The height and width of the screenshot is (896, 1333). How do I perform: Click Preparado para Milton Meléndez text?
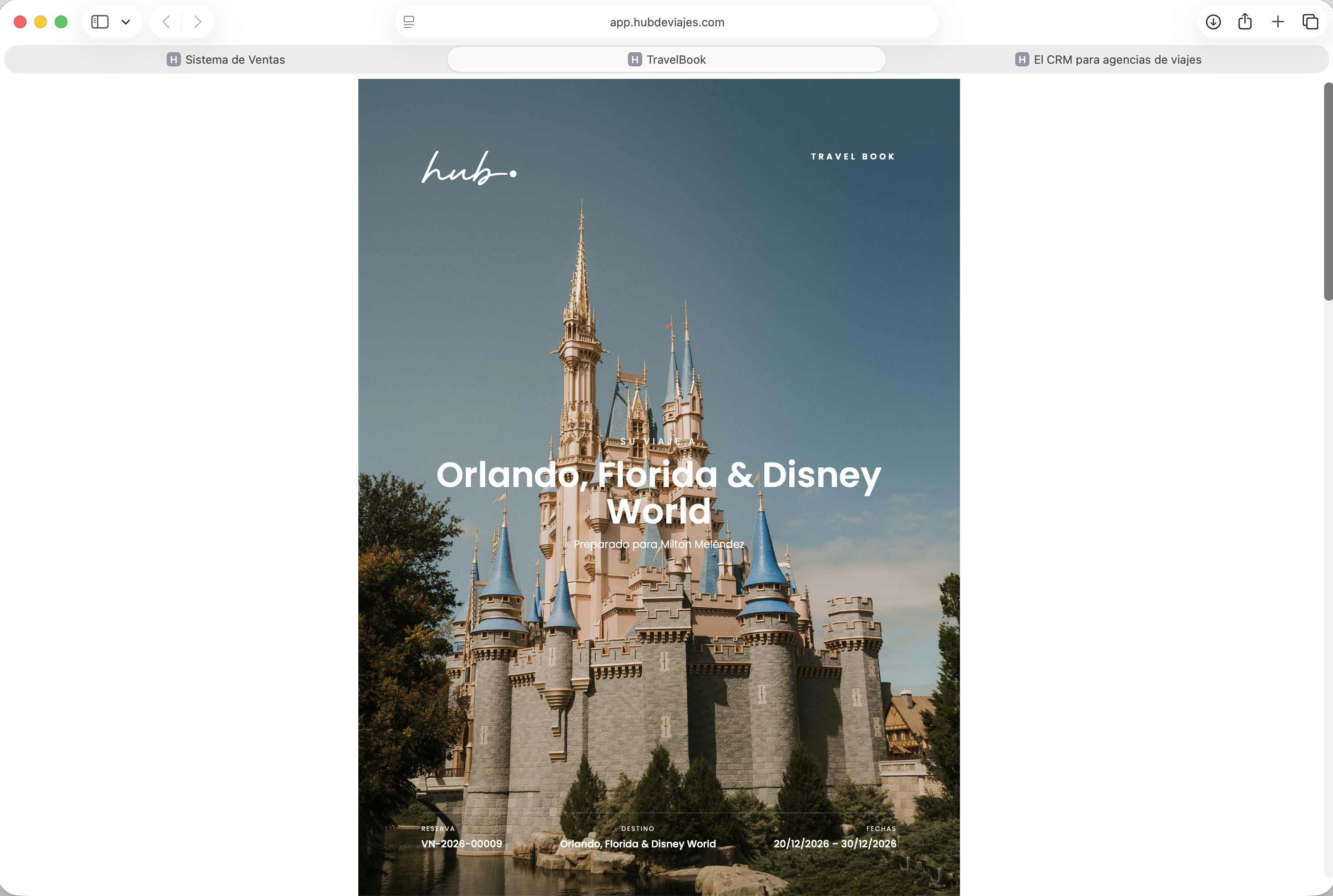coord(659,544)
